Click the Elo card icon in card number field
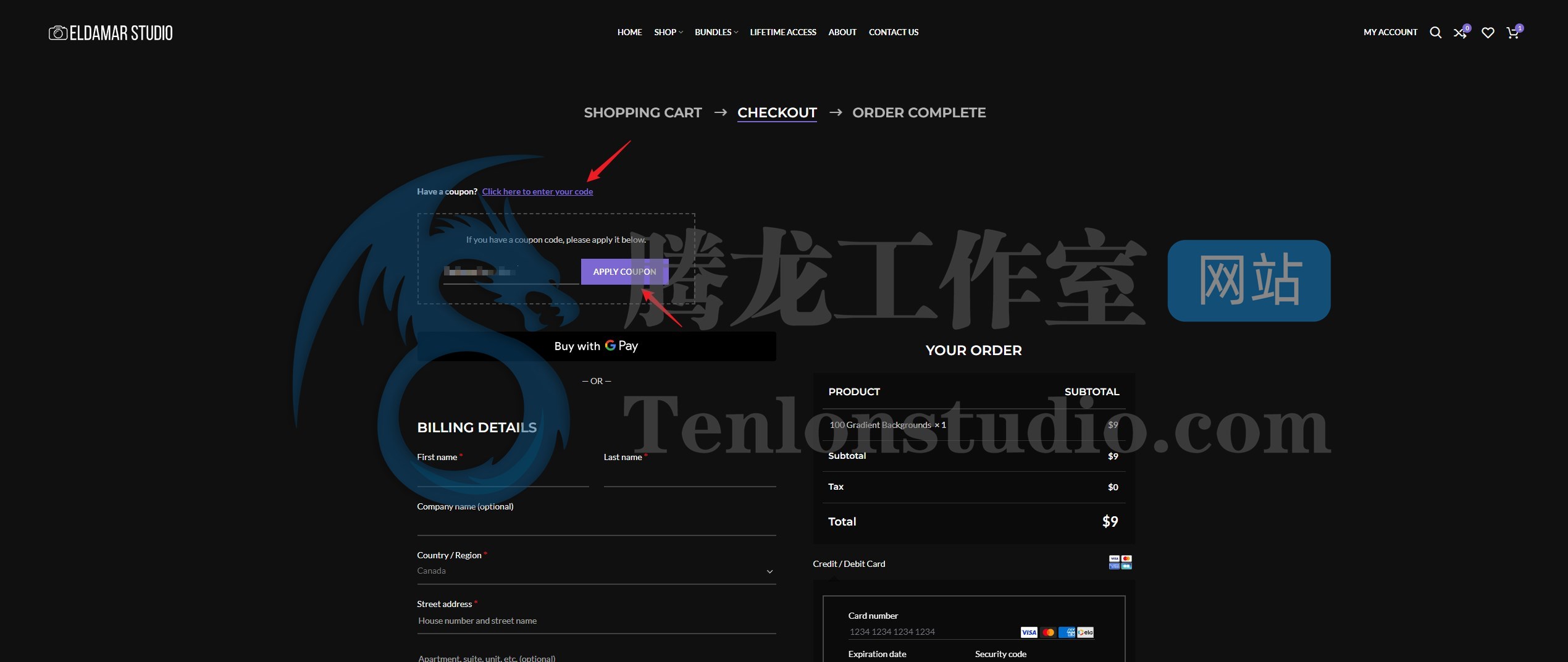1568x662 pixels. tap(1086, 632)
